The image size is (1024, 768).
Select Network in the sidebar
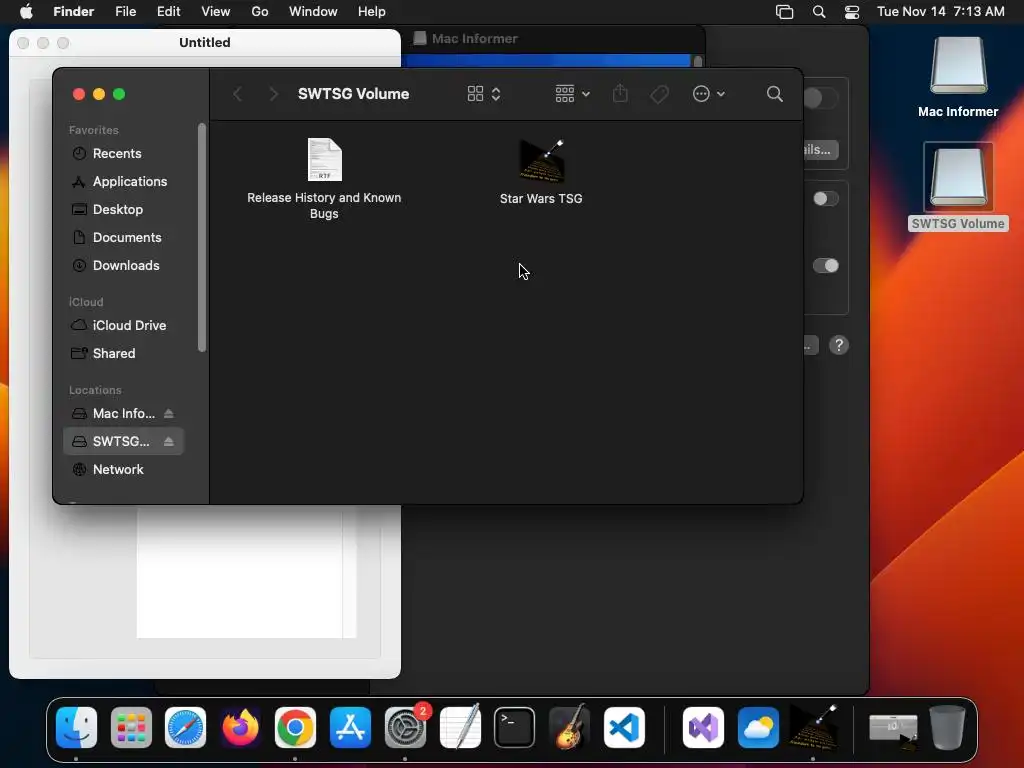click(x=124, y=470)
